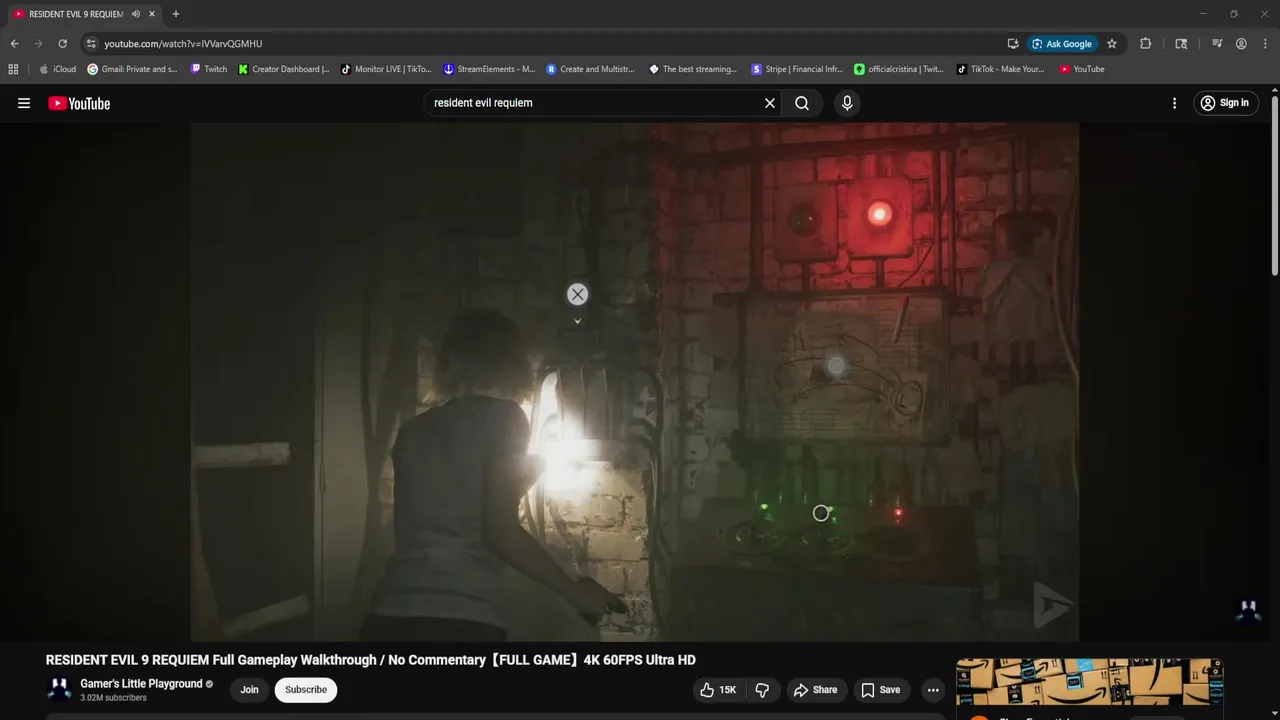Open Twitch bookmark
Image resolution: width=1280 pixels, height=720 pixels.
point(209,69)
